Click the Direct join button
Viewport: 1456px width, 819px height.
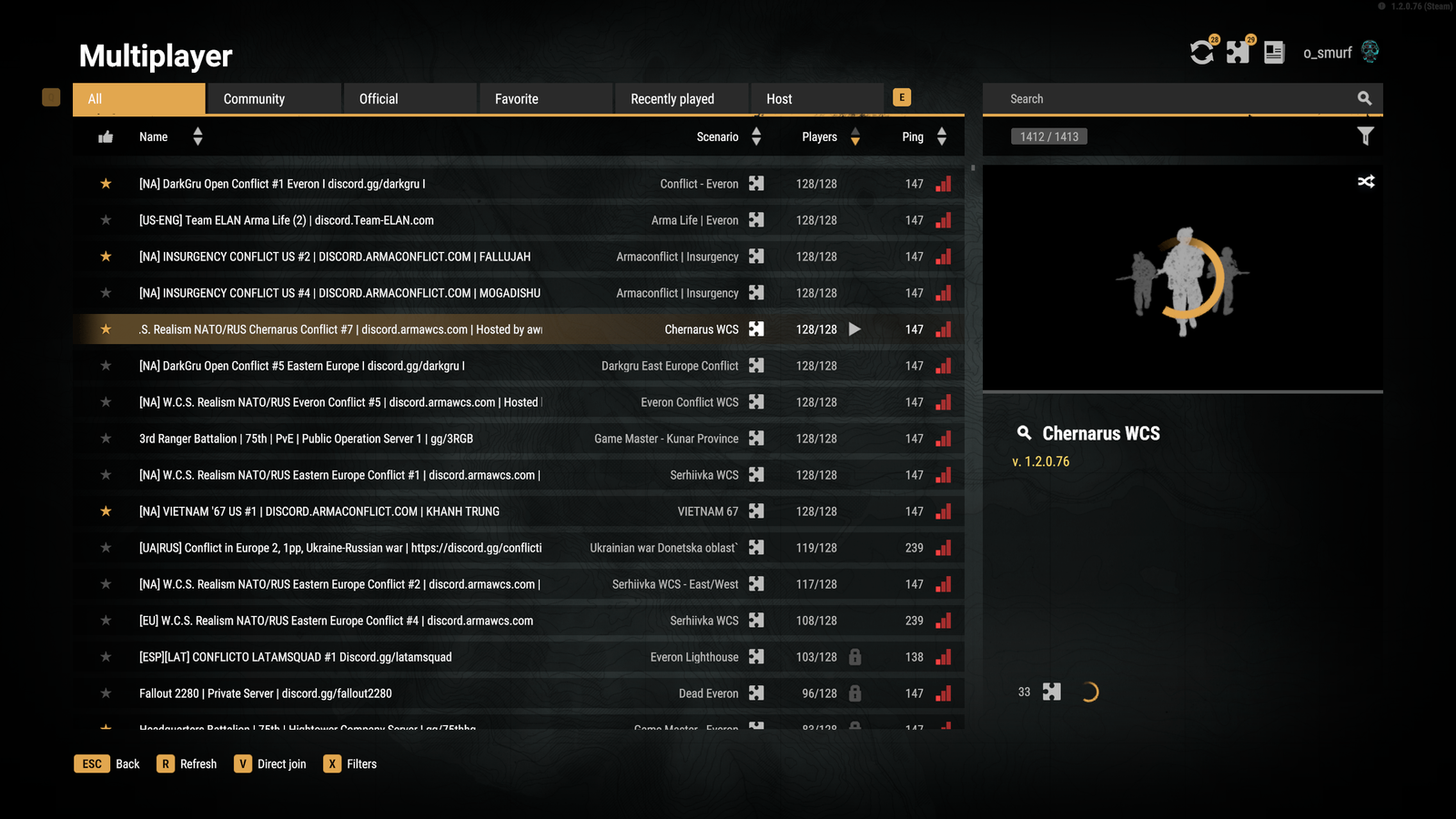(x=270, y=763)
